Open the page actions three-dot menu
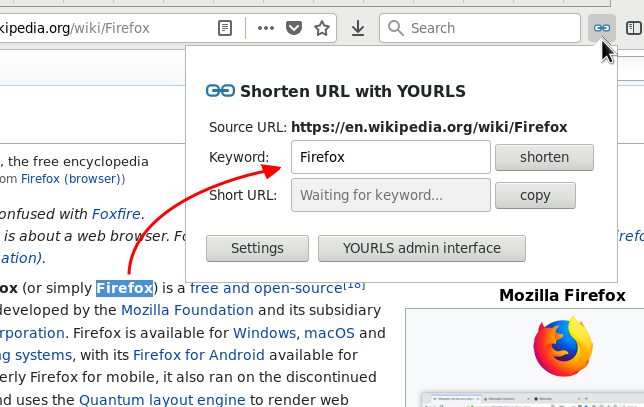This screenshot has height=407, width=644. (265, 28)
